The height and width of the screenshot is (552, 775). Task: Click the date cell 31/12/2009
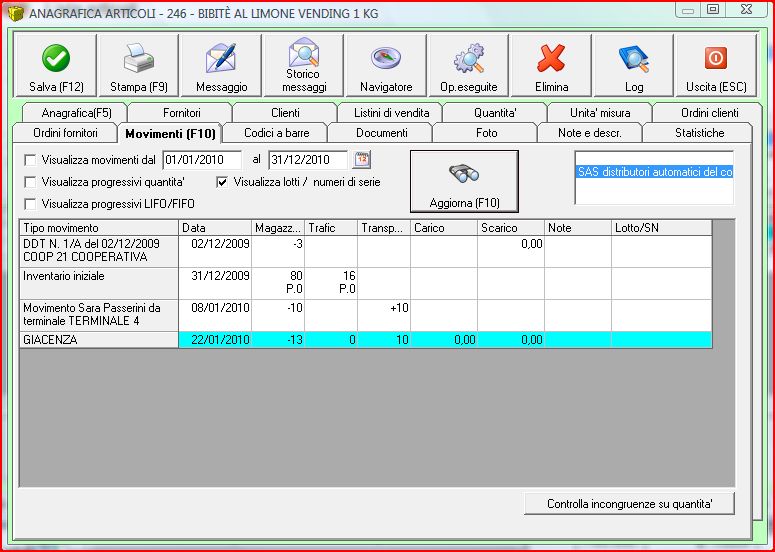click(215, 283)
